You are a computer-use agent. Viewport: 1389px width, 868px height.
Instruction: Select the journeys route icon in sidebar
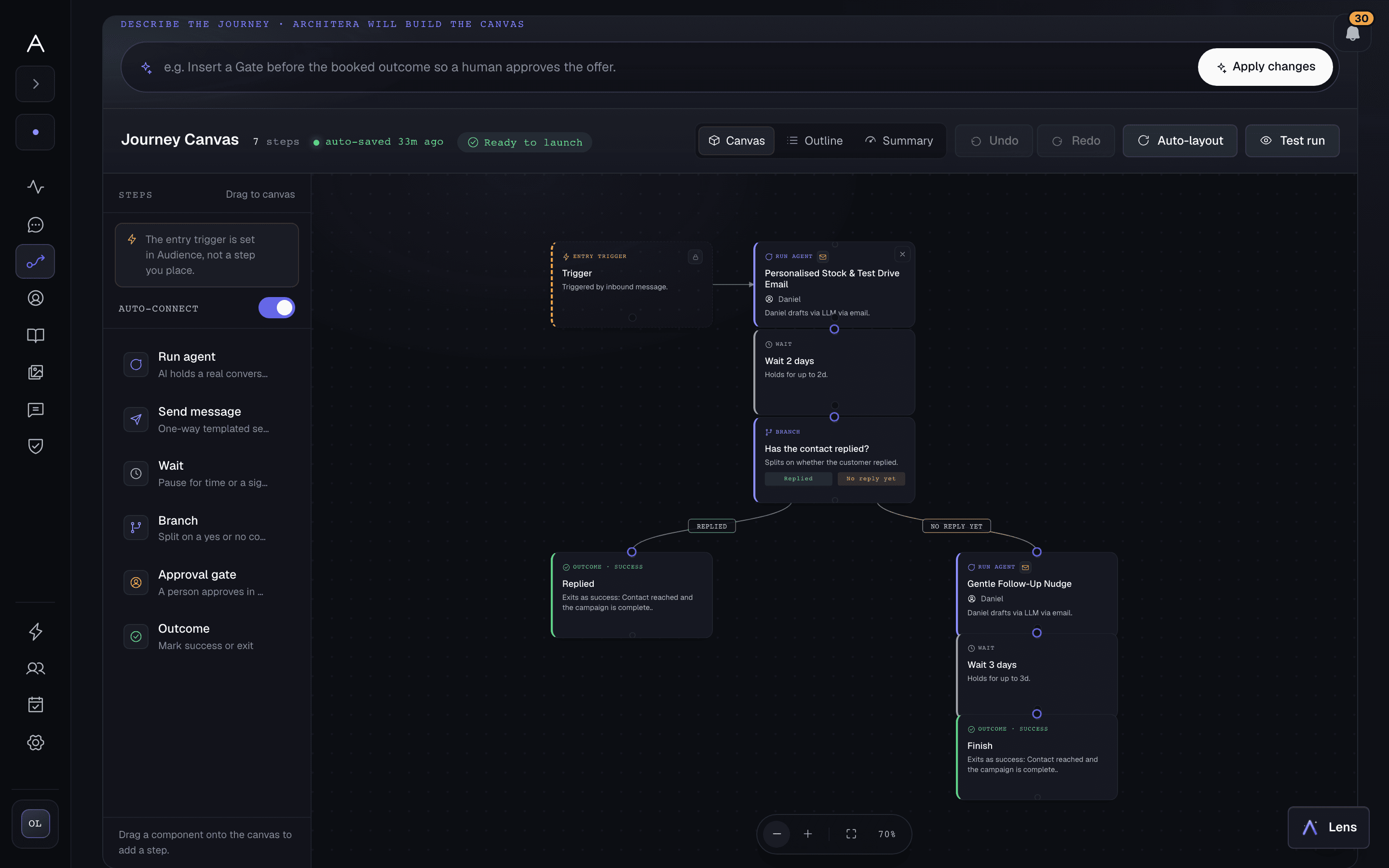[x=36, y=261]
